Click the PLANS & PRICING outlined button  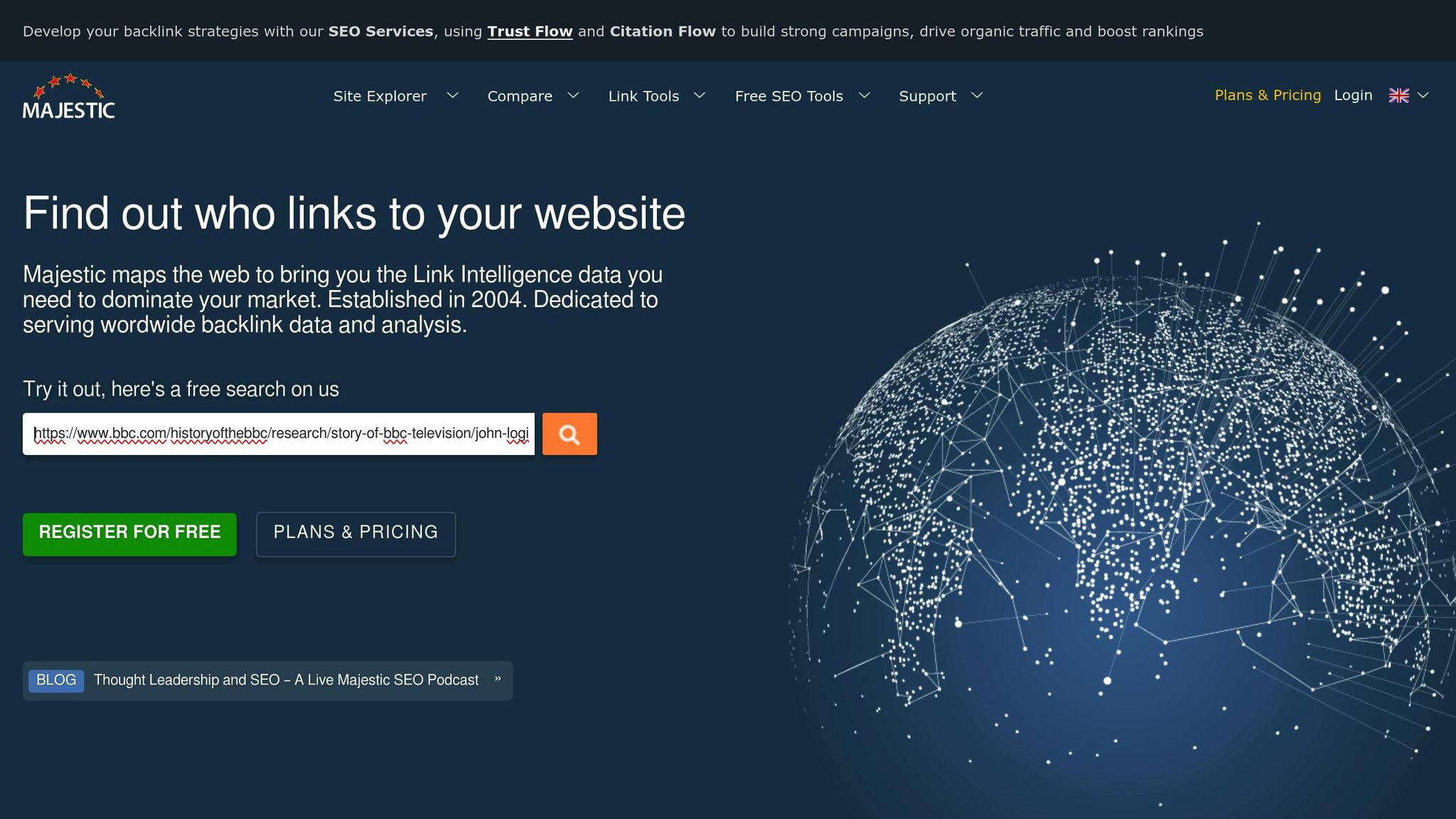click(x=355, y=534)
